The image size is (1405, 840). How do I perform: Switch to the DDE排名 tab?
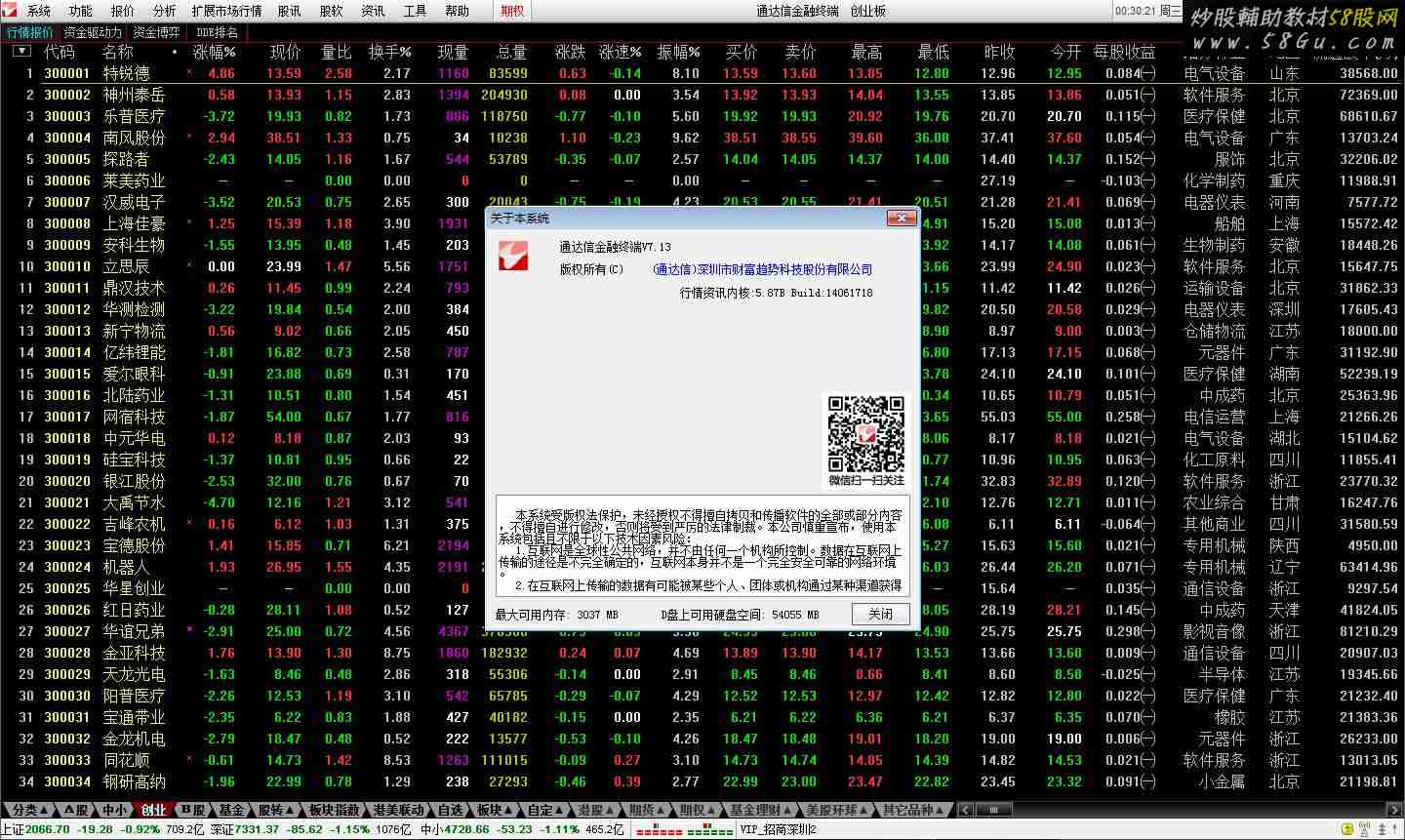pos(218,32)
